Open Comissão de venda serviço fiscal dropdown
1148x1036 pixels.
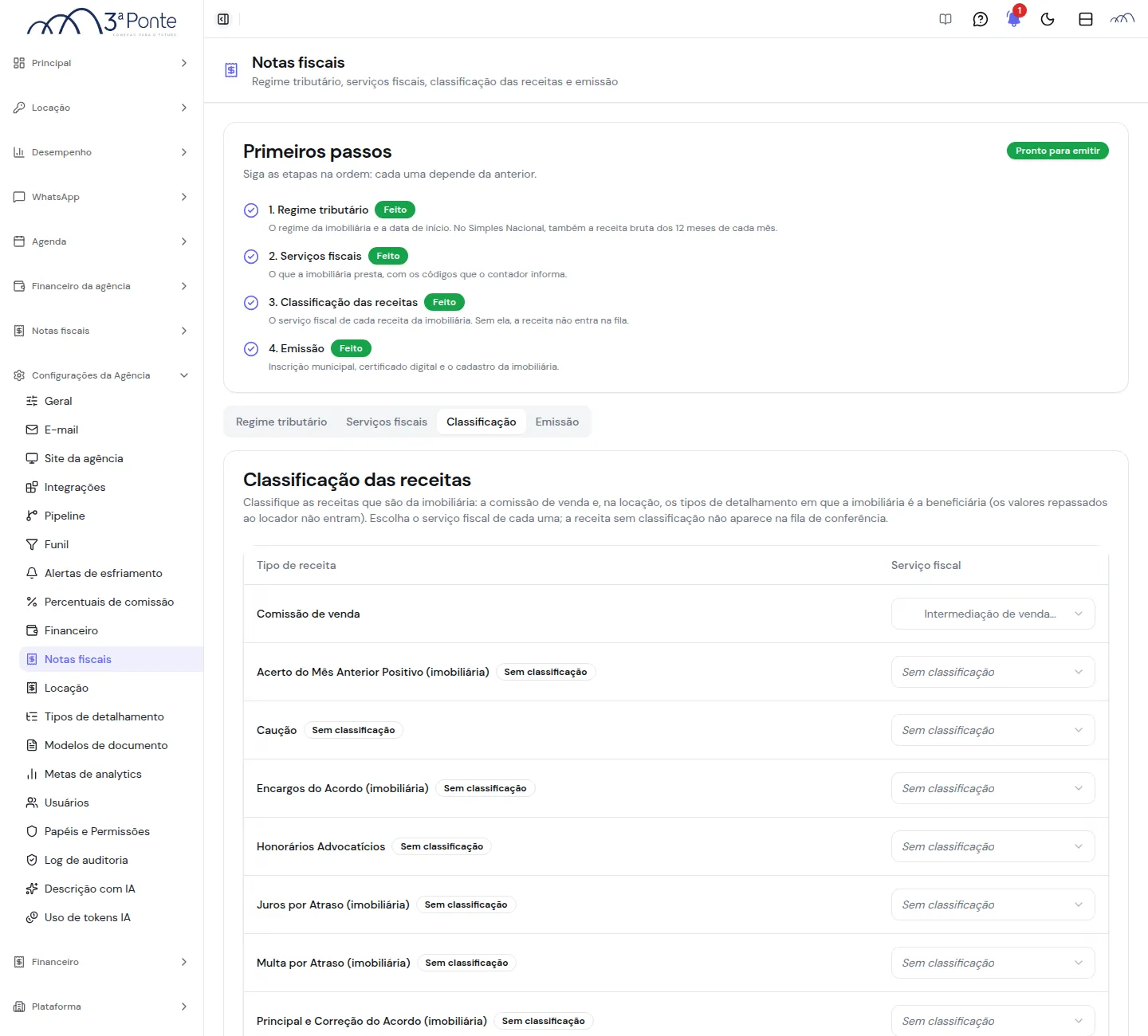pyautogui.click(x=993, y=614)
